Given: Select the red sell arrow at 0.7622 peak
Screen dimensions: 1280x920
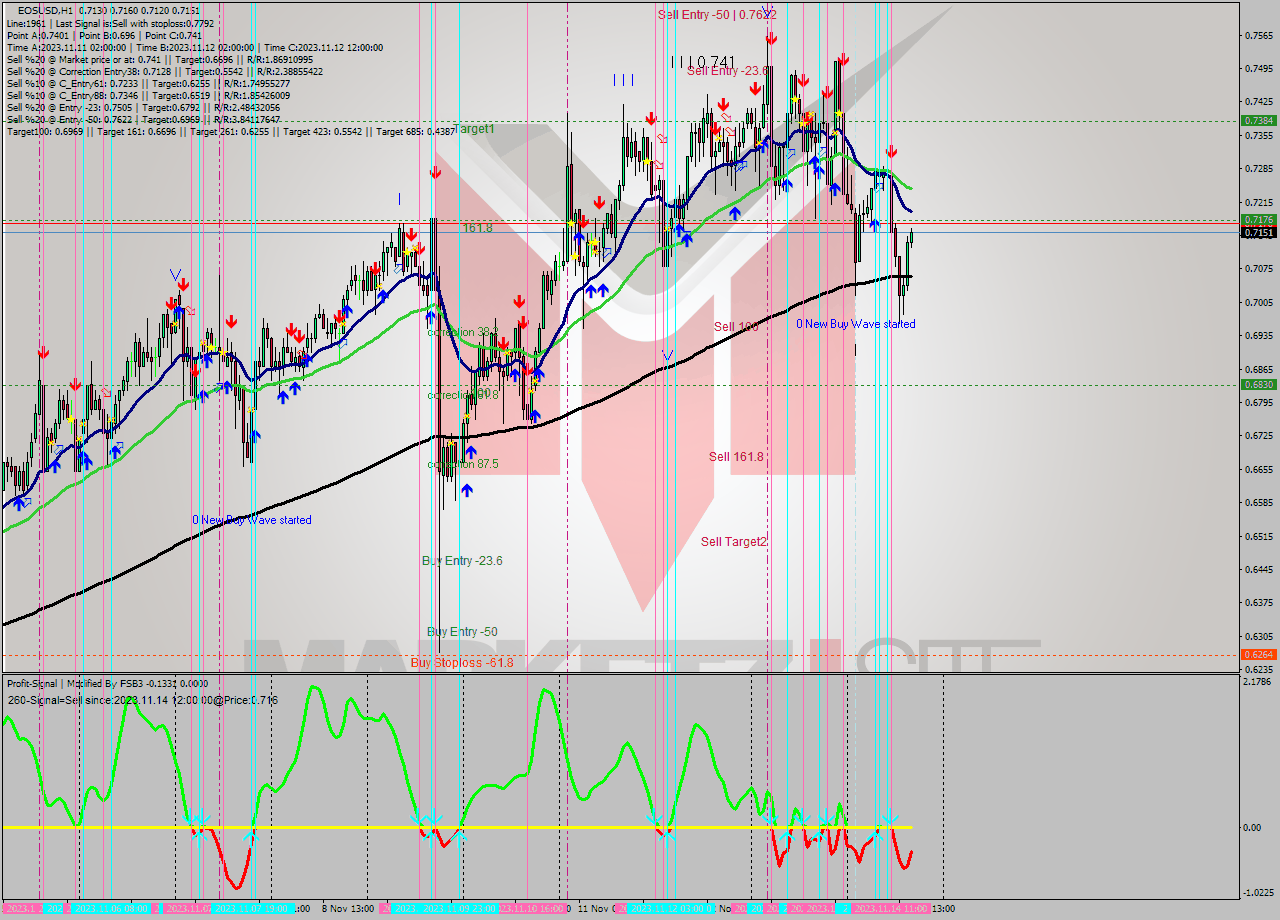Looking at the screenshot, I should click(770, 38).
